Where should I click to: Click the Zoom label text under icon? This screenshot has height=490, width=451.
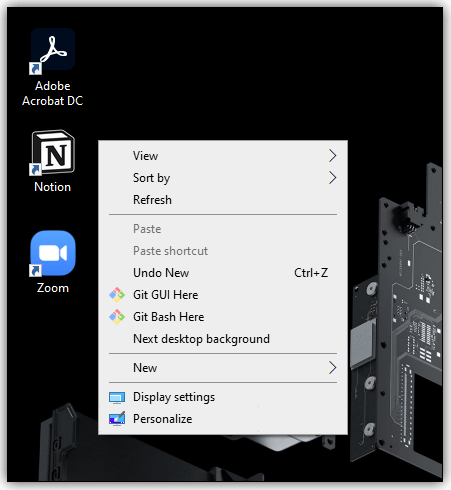pos(53,288)
